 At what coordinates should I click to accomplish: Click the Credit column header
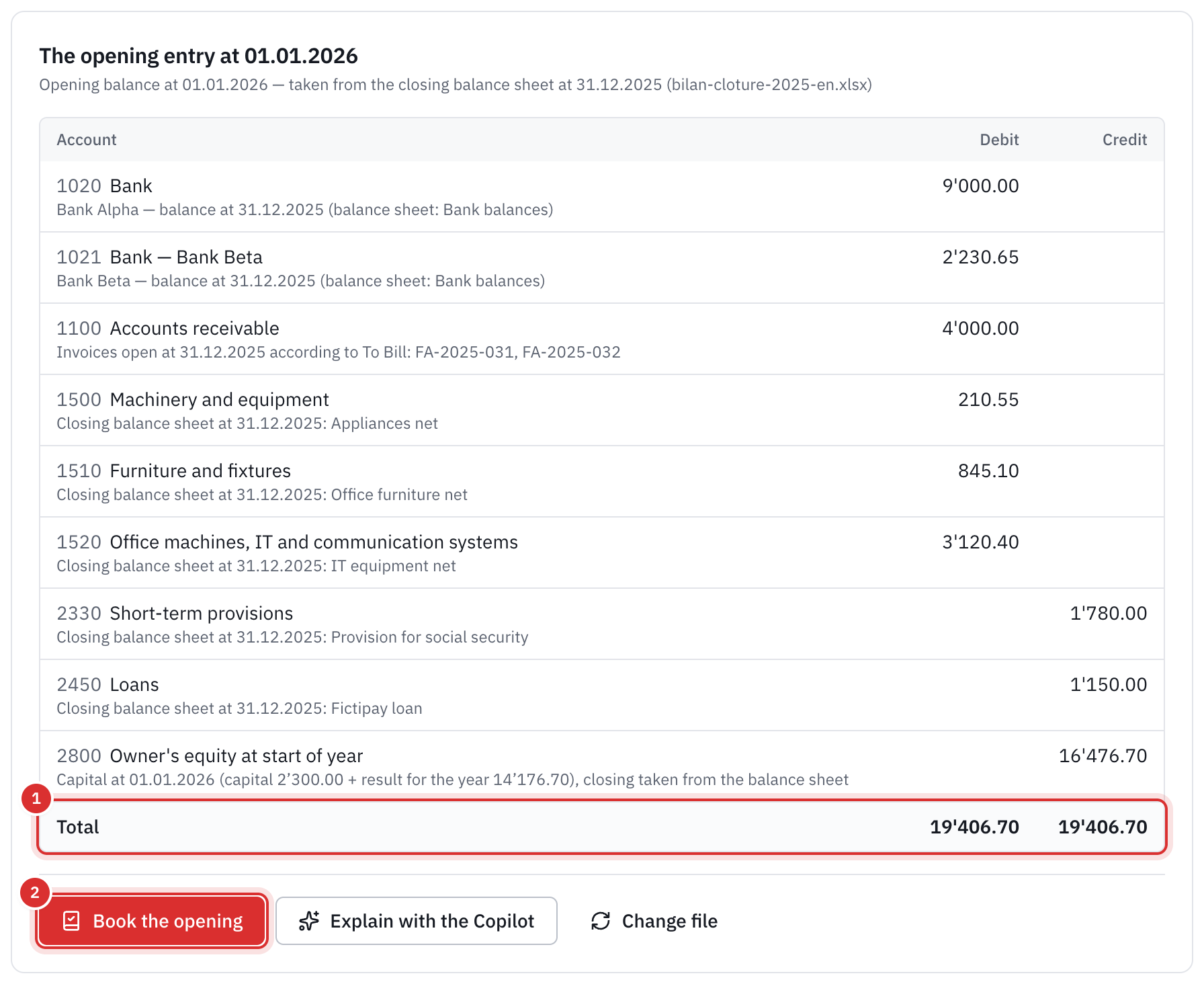(x=1125, y=140)
